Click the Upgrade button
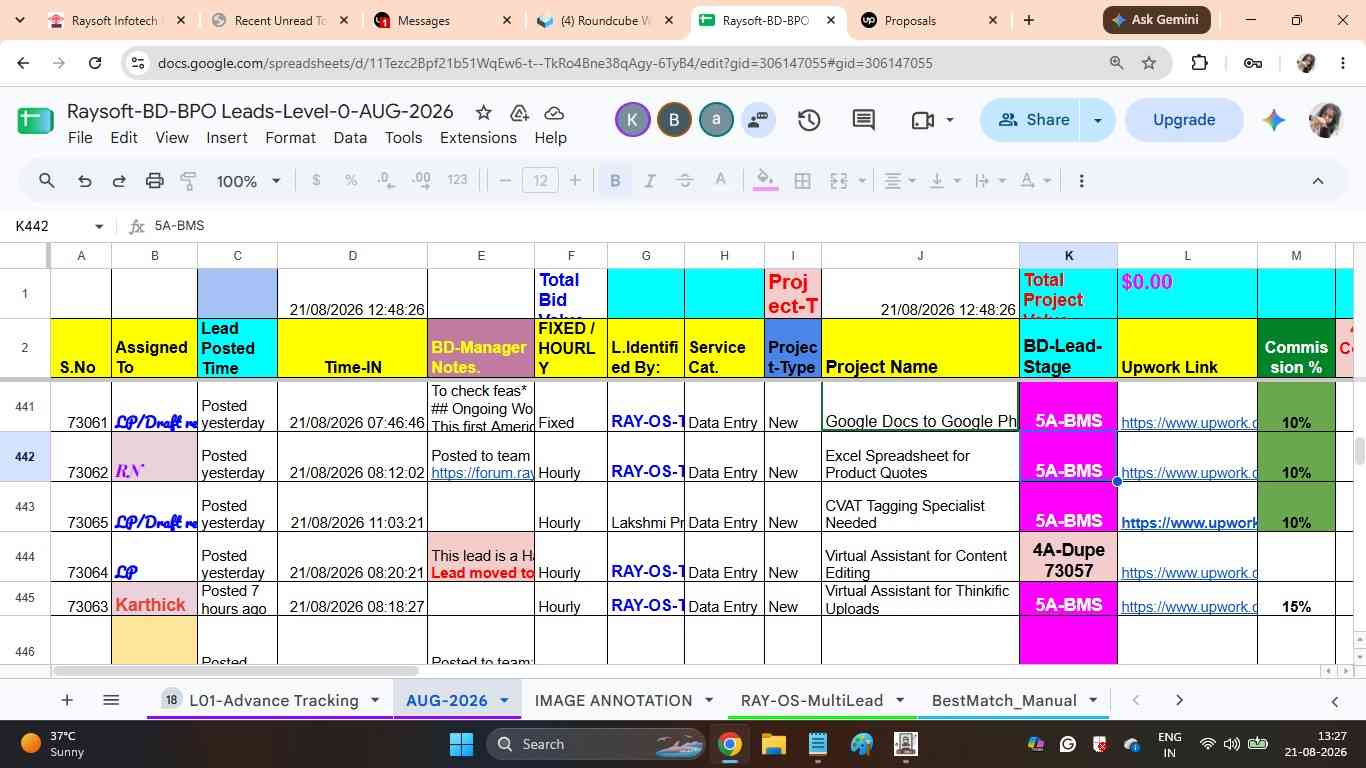 click(x=1184, y=120)
